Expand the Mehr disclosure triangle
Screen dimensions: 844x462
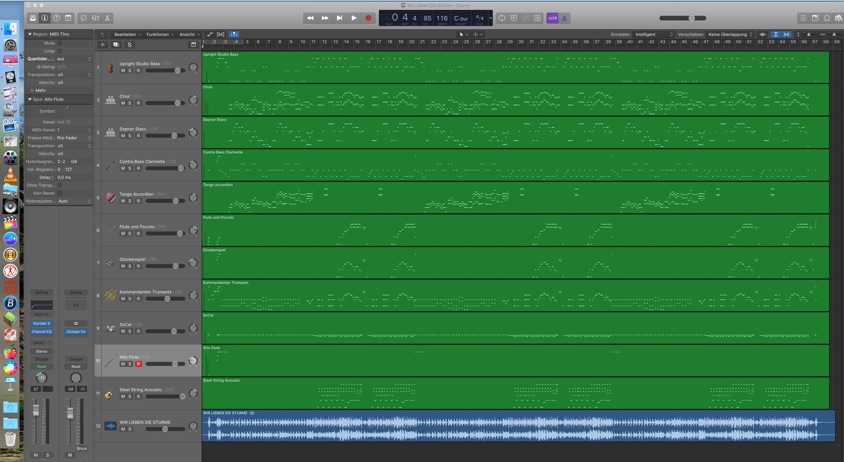[32, 90]
